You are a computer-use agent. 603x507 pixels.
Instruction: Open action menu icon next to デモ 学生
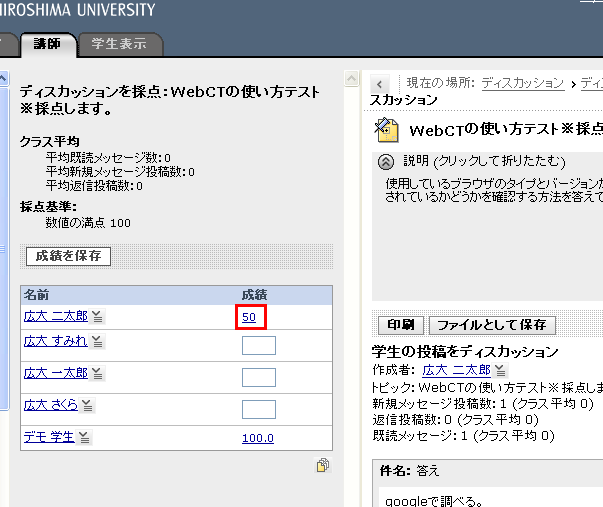[84, 437]
